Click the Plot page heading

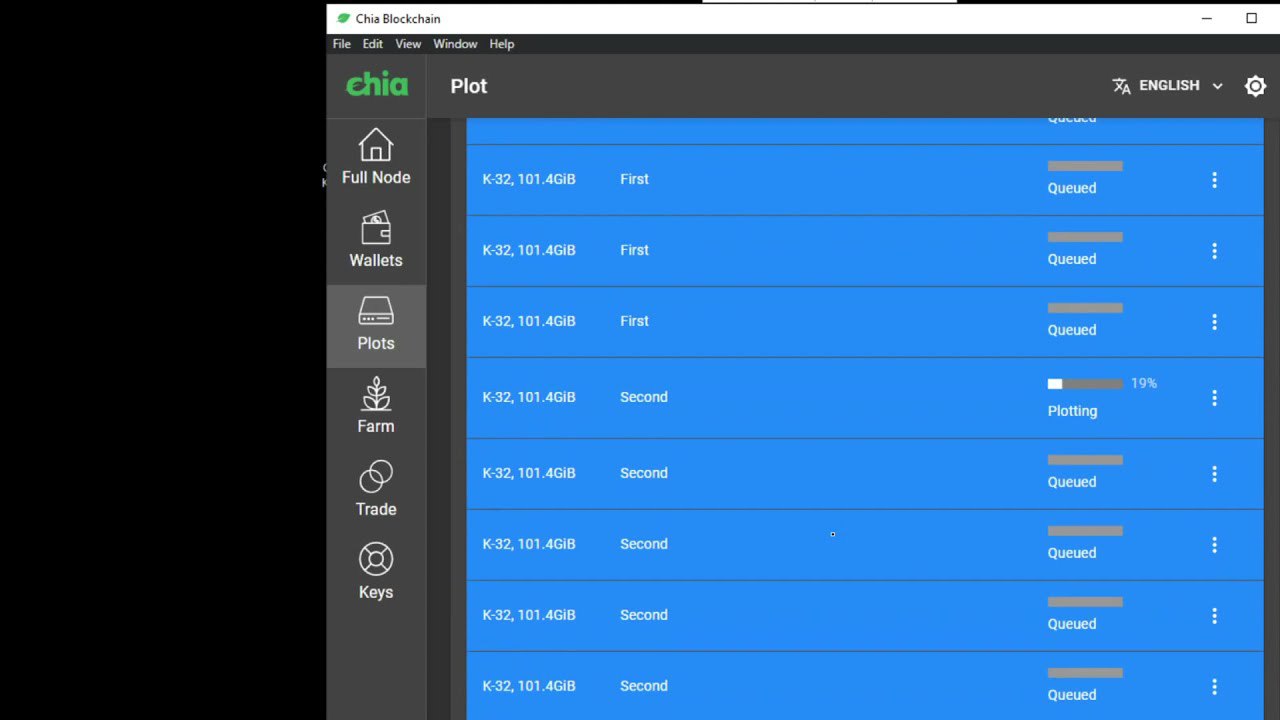[x=469, y=86]
